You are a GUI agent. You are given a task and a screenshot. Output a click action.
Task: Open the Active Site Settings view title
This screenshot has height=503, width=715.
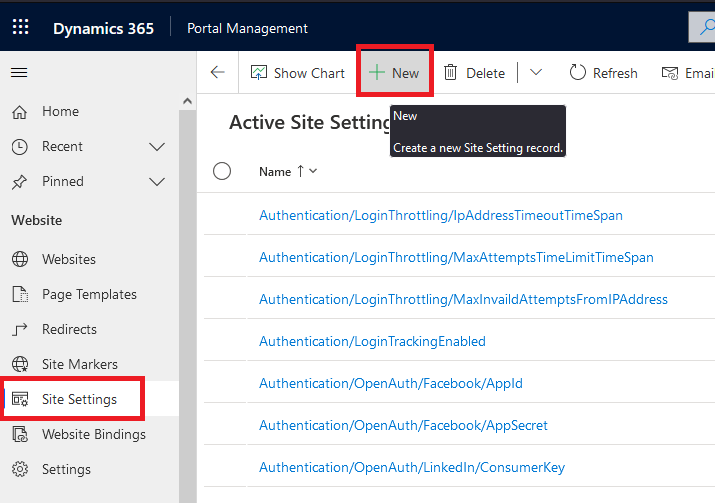point(310,123)
